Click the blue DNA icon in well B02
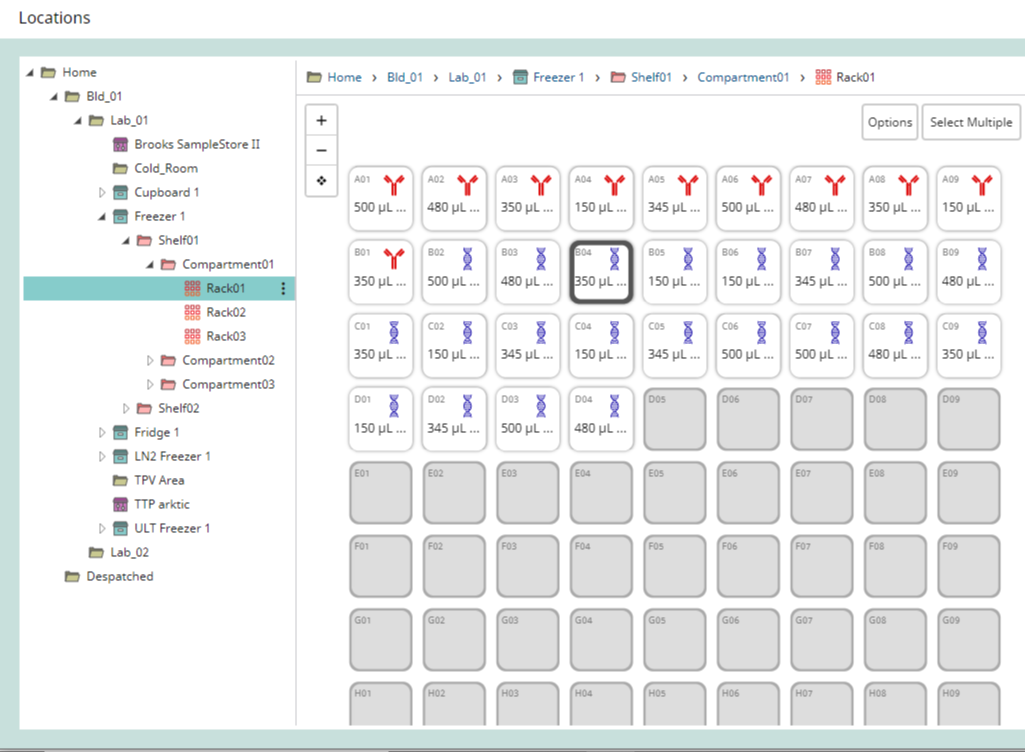The image size is (1025, 752). click(466, 261)
